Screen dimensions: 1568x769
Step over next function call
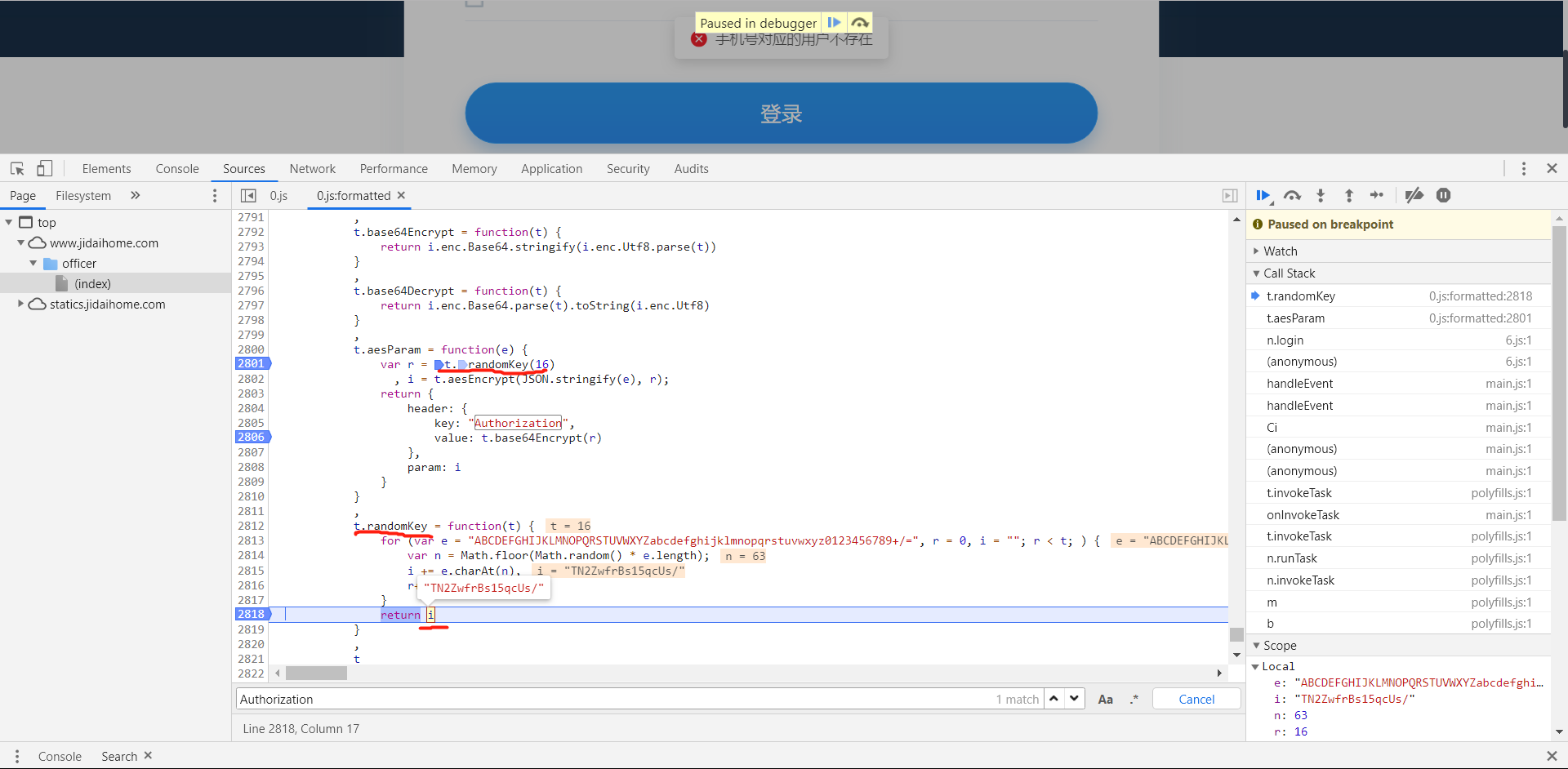pyautogui.click(x=1292, y=195)
